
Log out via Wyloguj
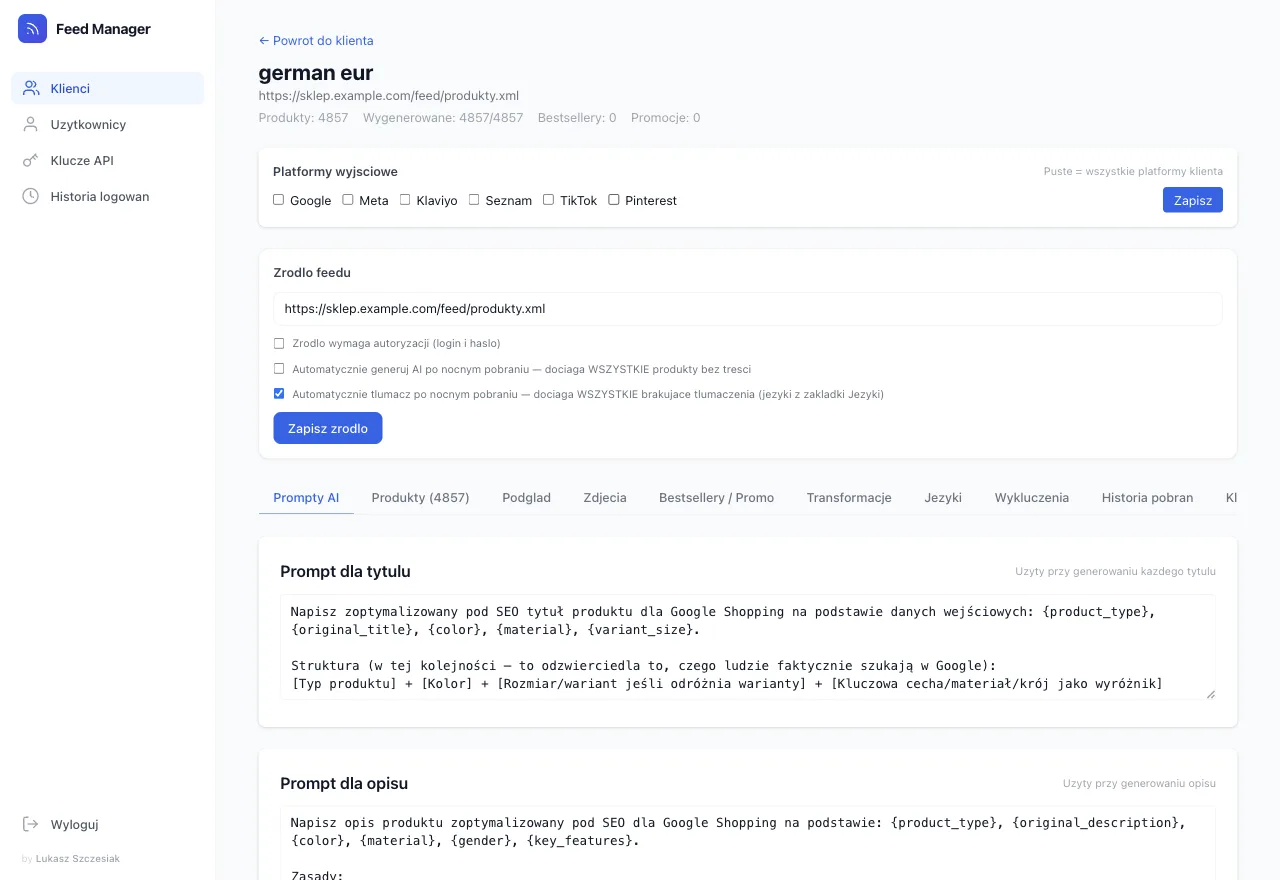pyautogui.click(x=107, y=824)
